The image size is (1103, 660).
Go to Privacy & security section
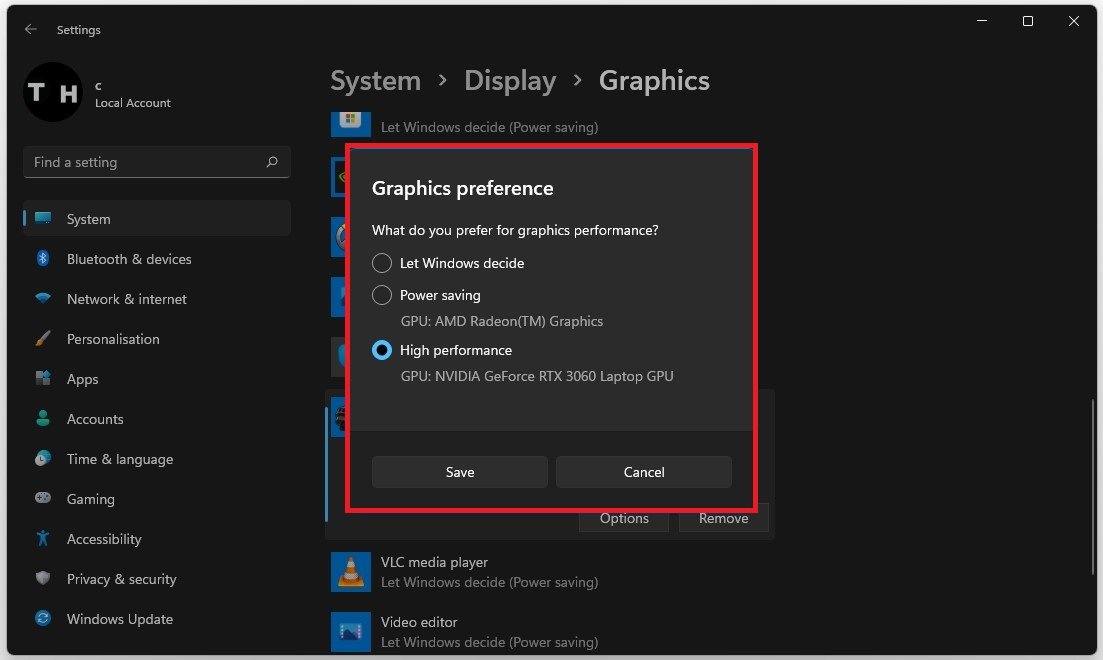121,579
